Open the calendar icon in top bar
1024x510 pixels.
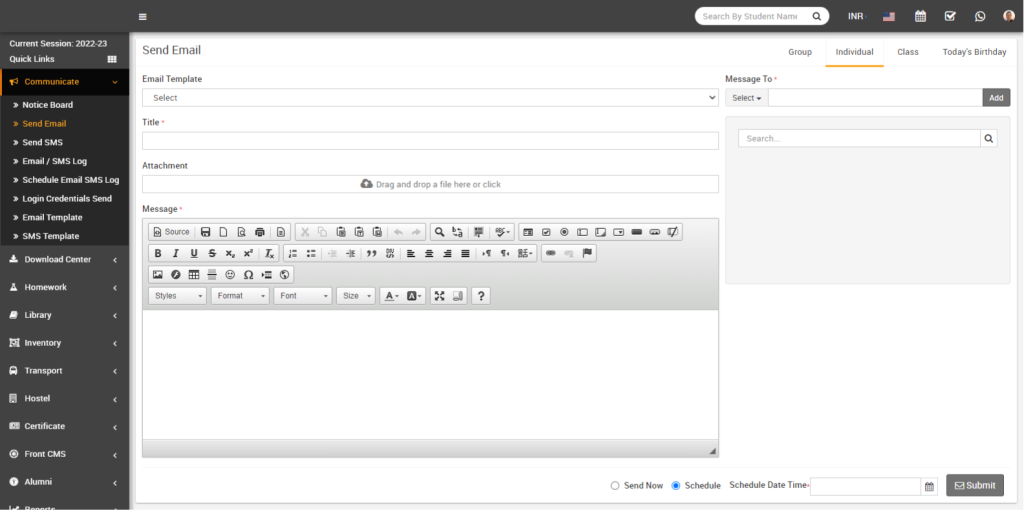pos(920,16)
